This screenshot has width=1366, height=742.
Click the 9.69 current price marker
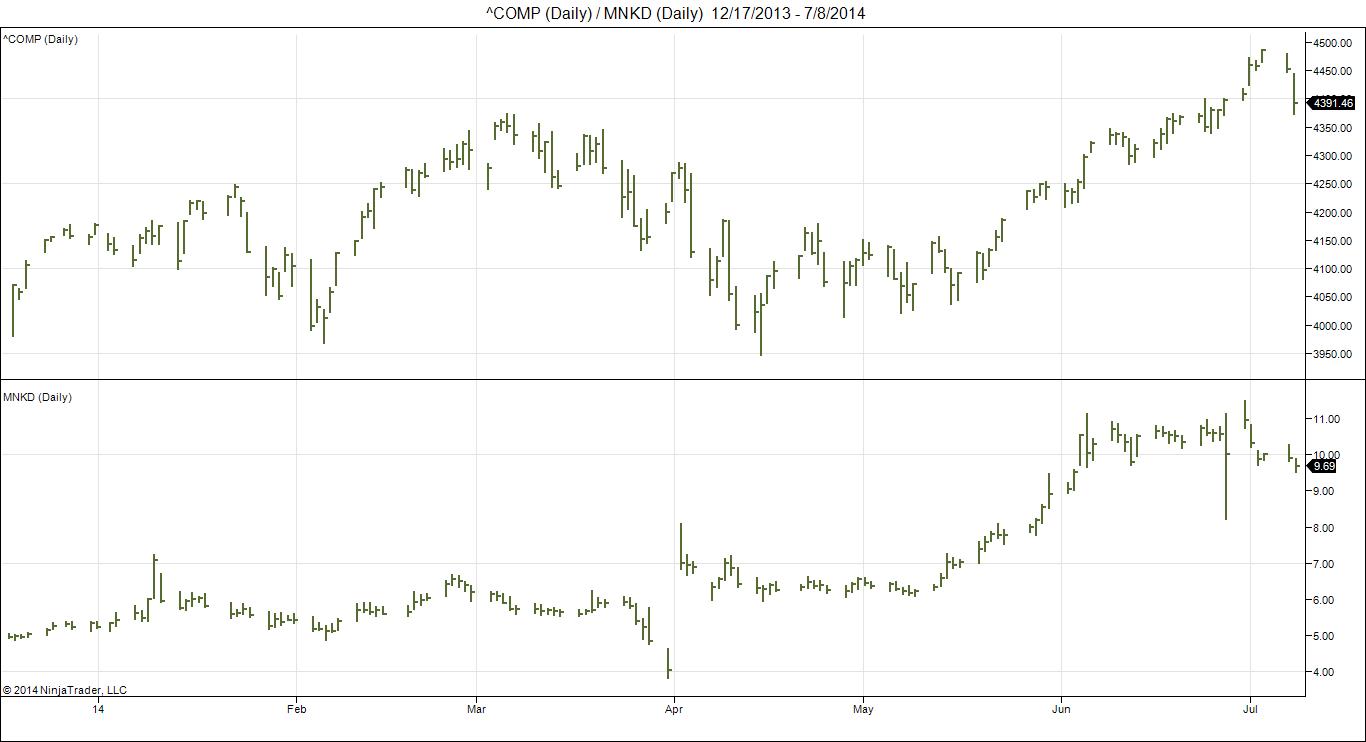[1323, 466]
